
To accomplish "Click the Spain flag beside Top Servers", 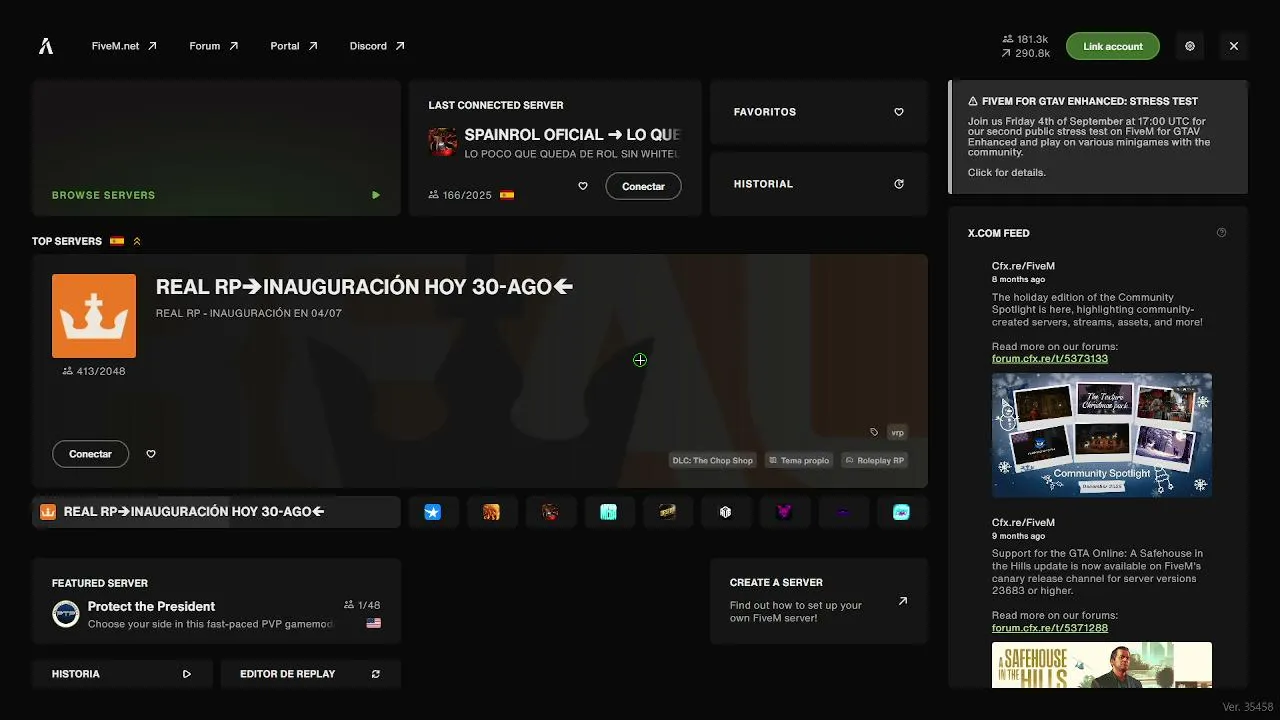I will (117, 241).
